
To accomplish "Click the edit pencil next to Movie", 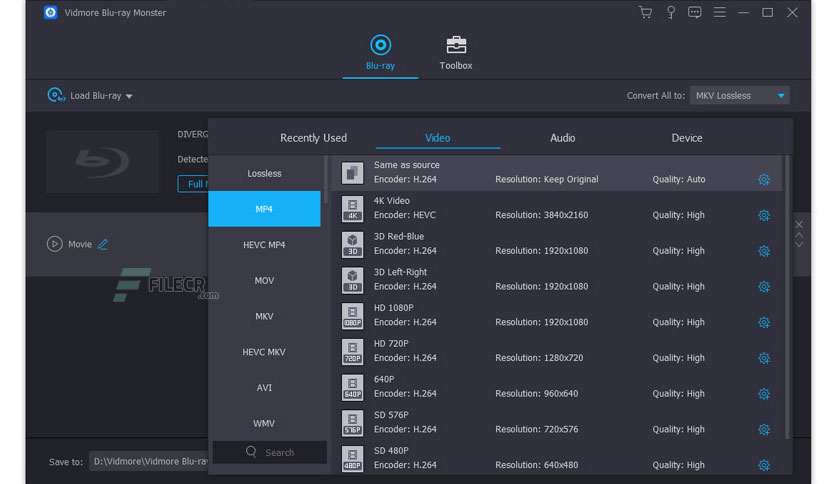I will coord(102,244).
